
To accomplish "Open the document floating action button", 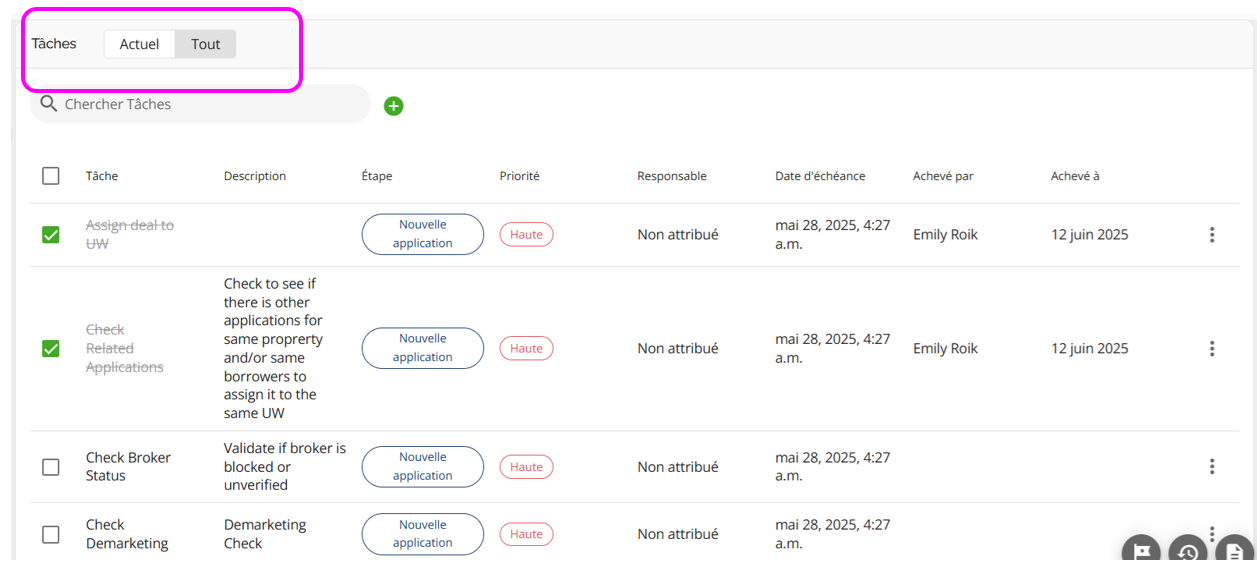I will click(1235, 552).
